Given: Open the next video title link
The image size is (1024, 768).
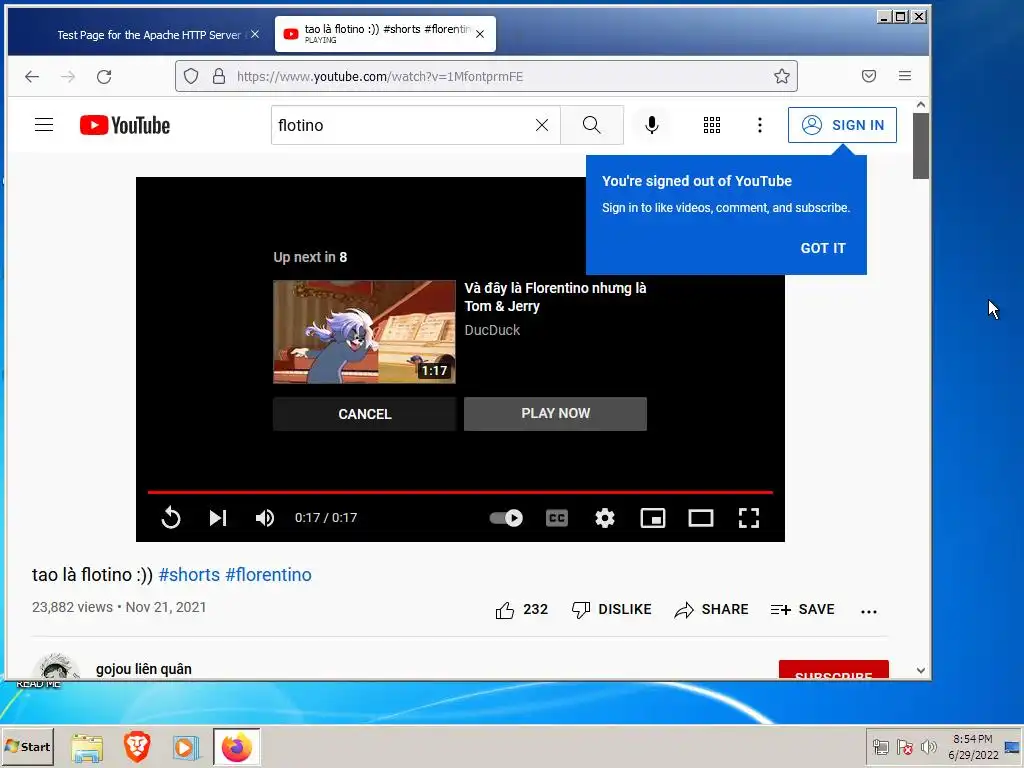Looking at the screenshot, I should (x=555, y=297).
